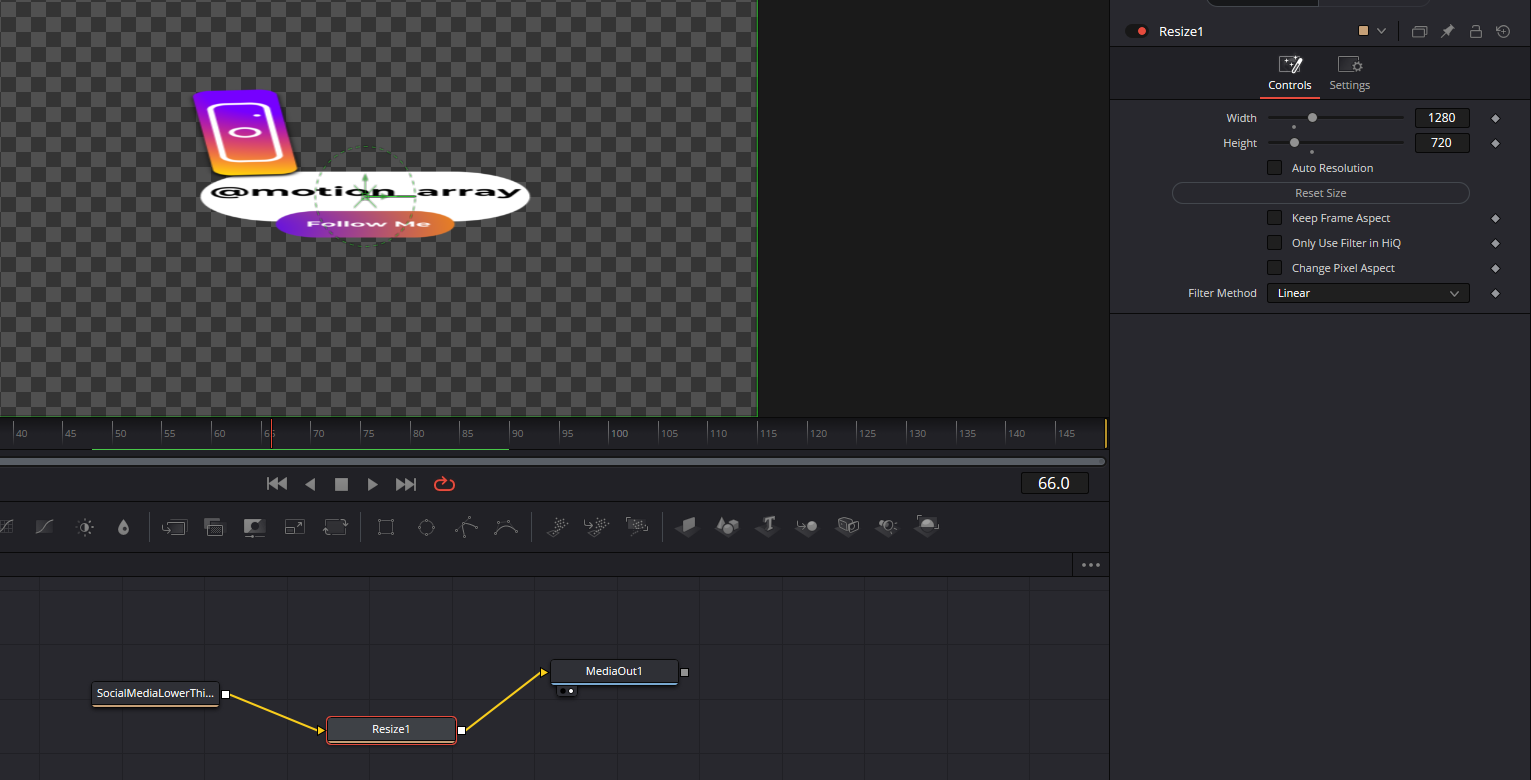
Task: Toggle the Resize1 node enable switch
Action: (1137, 31)
